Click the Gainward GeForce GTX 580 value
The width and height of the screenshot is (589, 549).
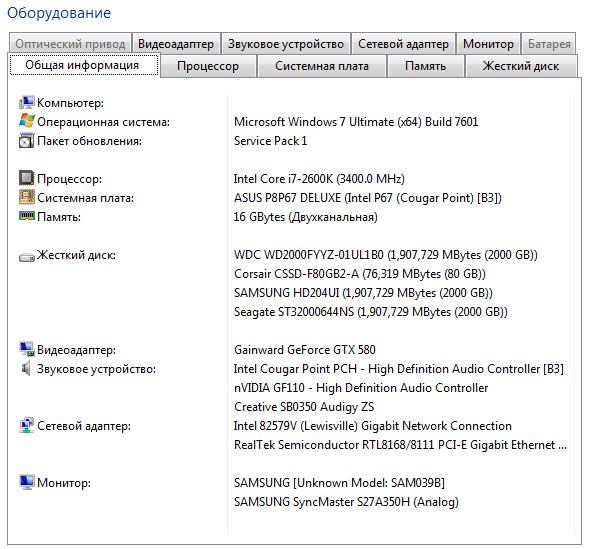(x=305, y=350)
